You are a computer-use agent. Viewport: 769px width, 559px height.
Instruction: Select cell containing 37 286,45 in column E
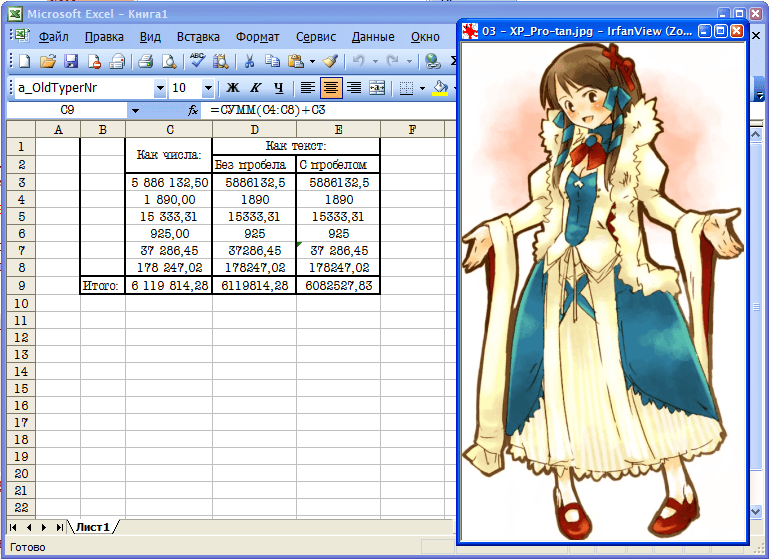(338, 251)
